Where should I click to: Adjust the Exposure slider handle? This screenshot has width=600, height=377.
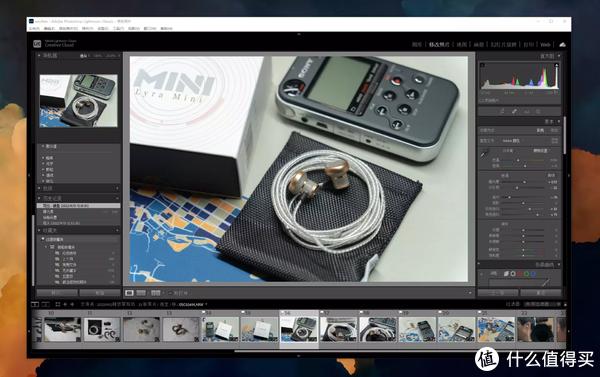pos(524,182)
